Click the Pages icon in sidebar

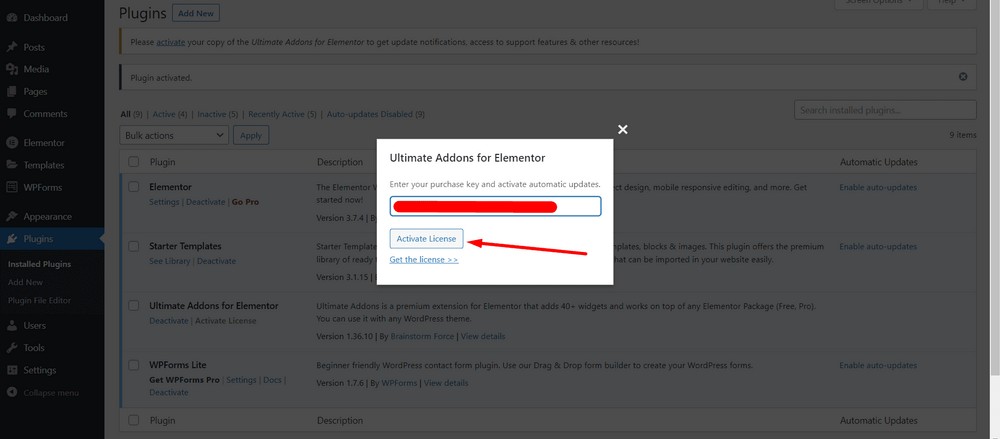pos(11,91)
